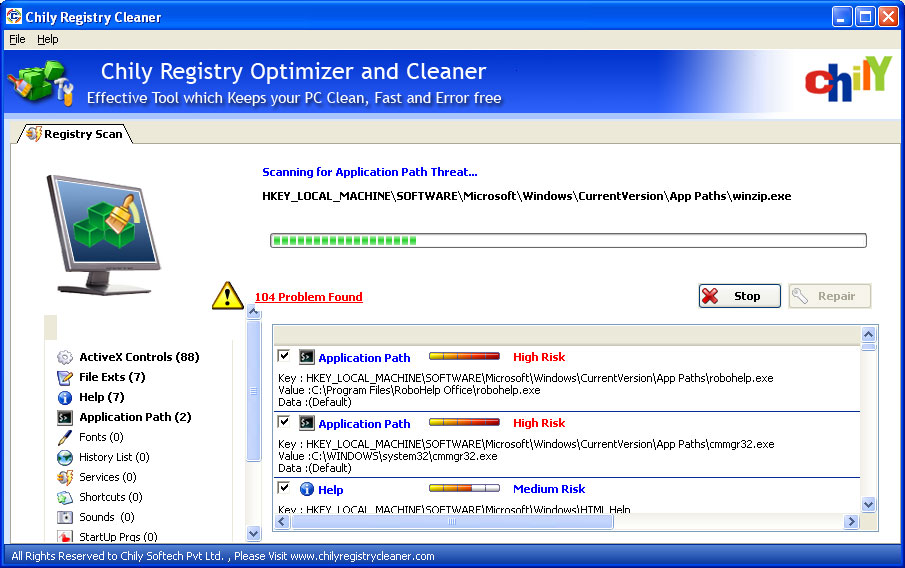Uncheck the robohelp.exe Application Path entry
This screenshot has height=568, width=905.
point(283,356)
